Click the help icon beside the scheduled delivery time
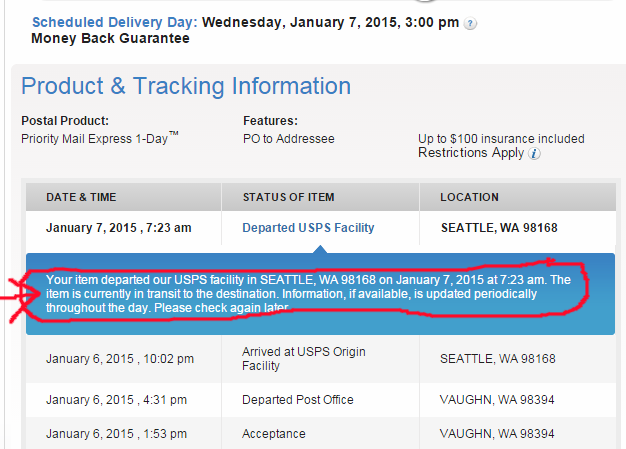Image resolution: width=626 pixels, height=449 pixels. coord(471,22)
